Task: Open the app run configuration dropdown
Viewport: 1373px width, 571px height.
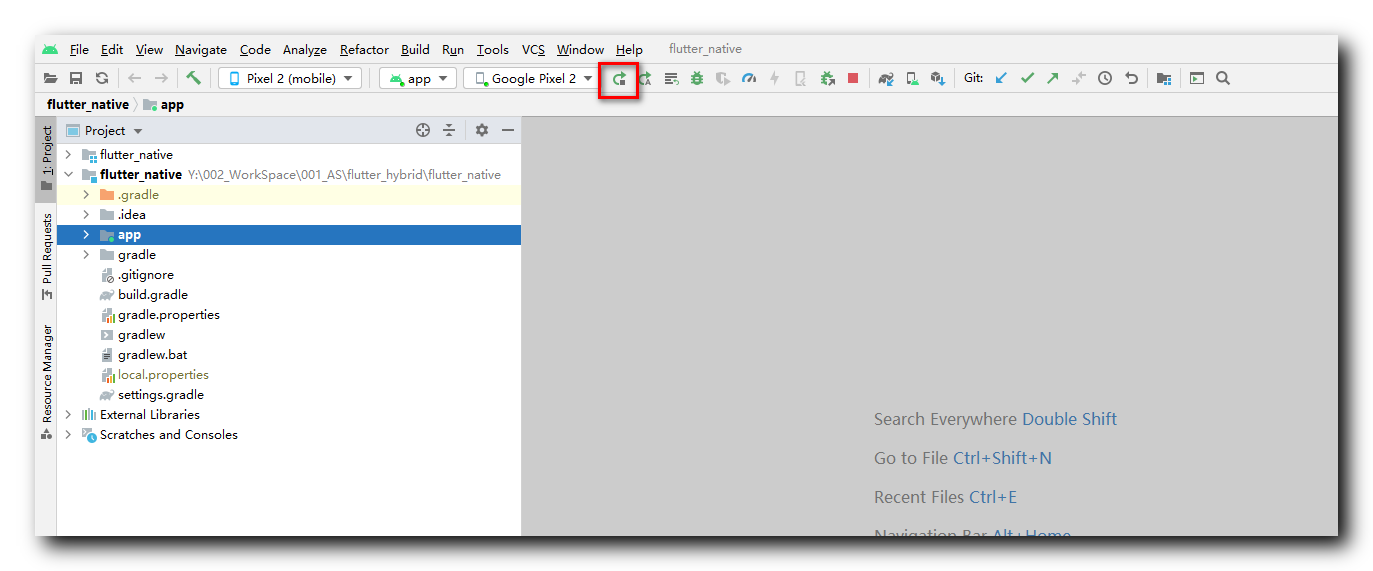Action: (418, 78)
